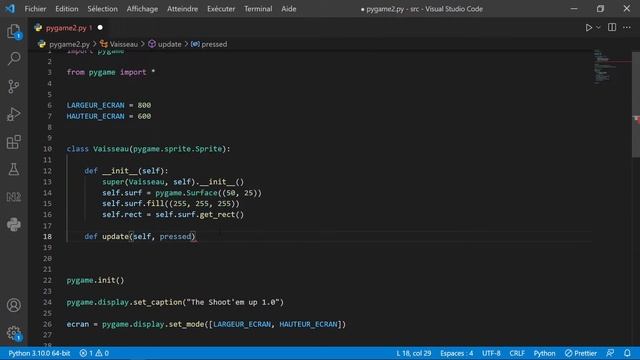Viewport: 640px width, 360px height.
Task: Click the super(Vaisseau, self) line
Action: pos(173,182)
